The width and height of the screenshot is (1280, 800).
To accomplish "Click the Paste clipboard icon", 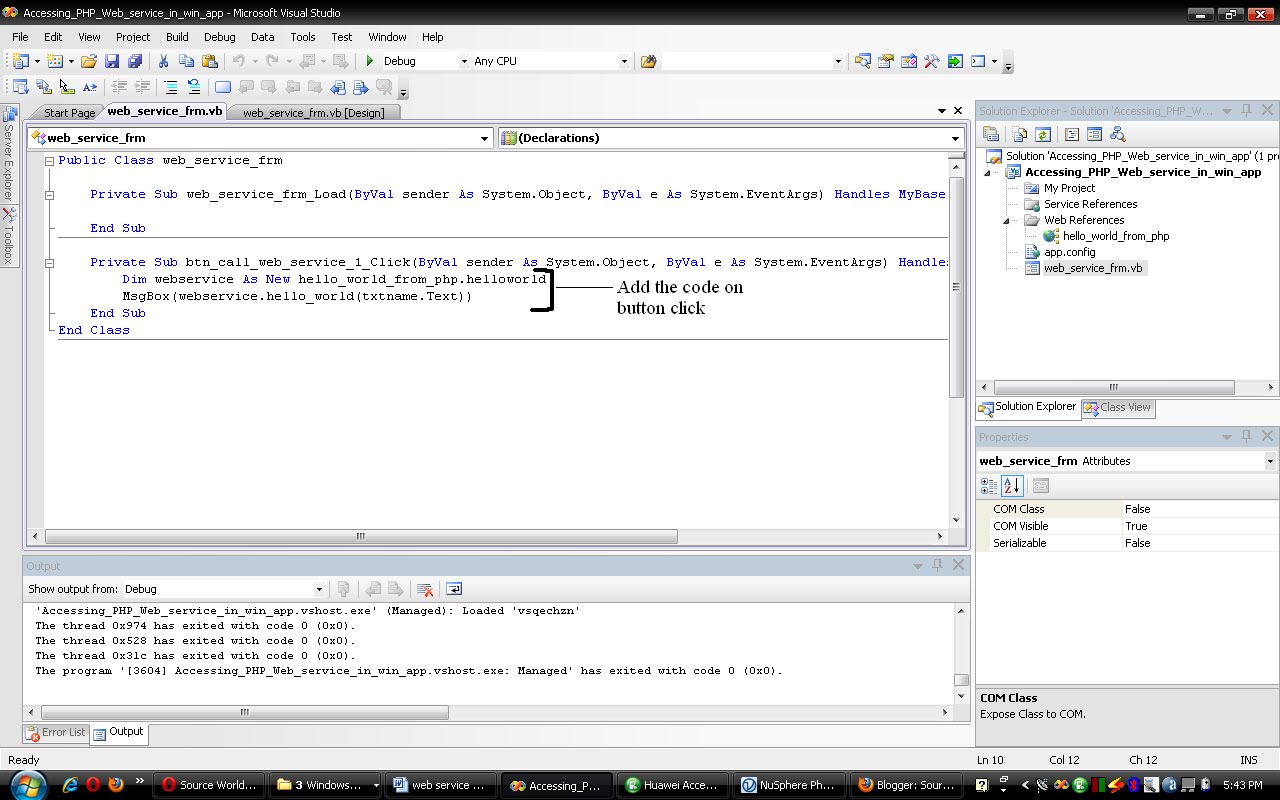I will pyautogui.click(x=210, y=61).
